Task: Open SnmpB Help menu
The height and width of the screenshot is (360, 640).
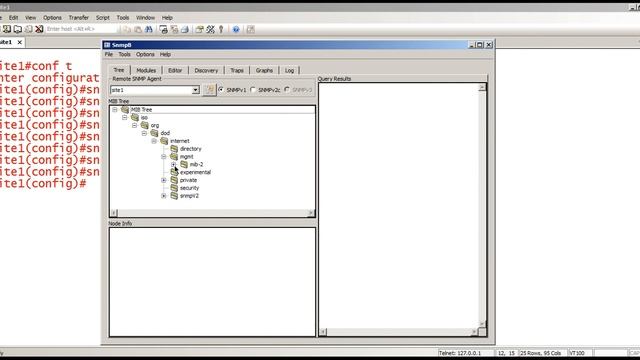Action: click(x=165, y=54)
